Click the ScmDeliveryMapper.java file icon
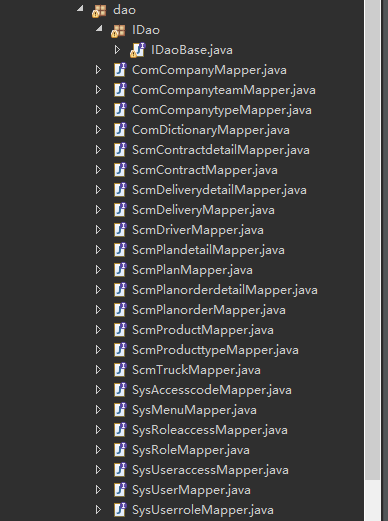 point(120,210)
